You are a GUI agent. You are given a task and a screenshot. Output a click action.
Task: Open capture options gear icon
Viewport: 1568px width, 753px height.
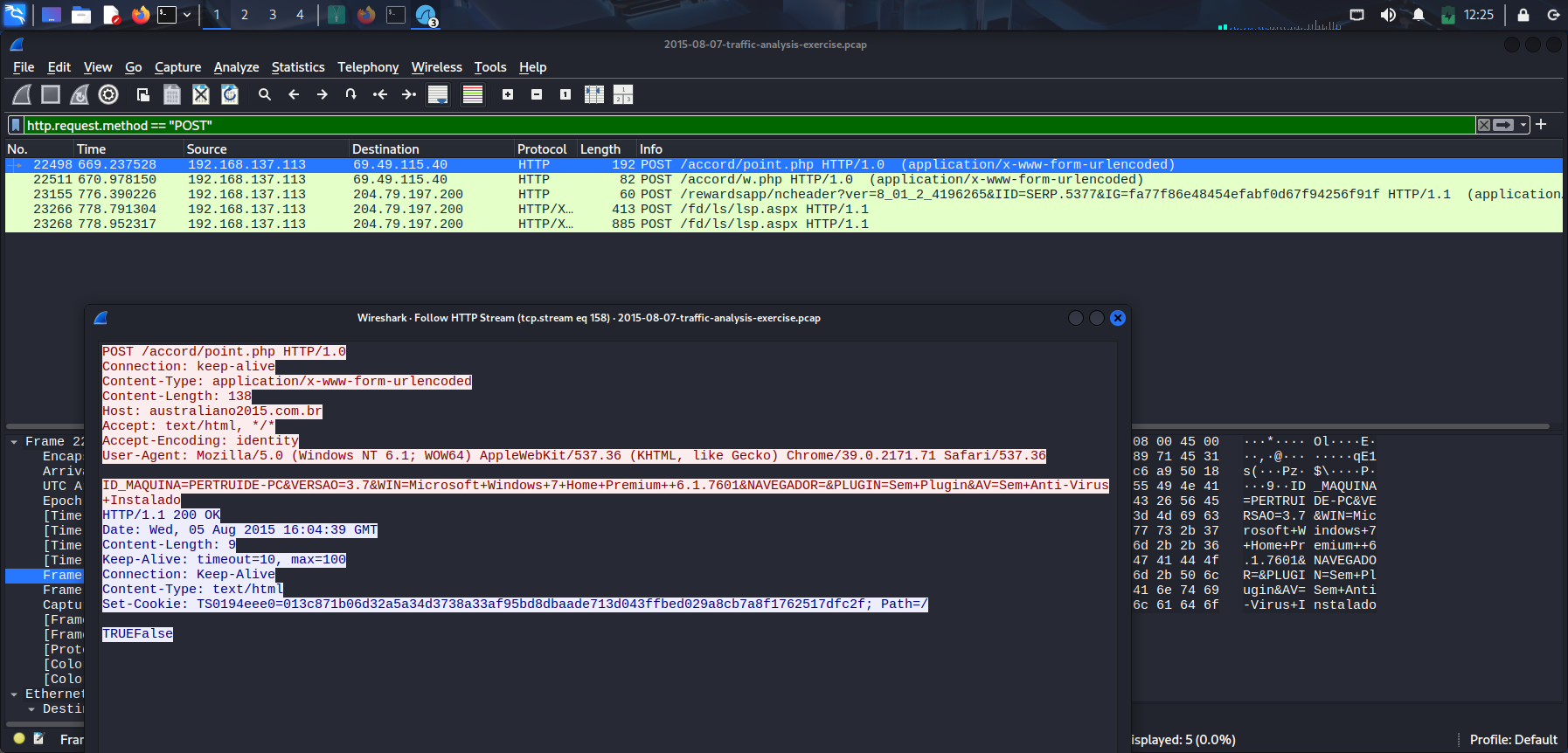tap(108, 94)
